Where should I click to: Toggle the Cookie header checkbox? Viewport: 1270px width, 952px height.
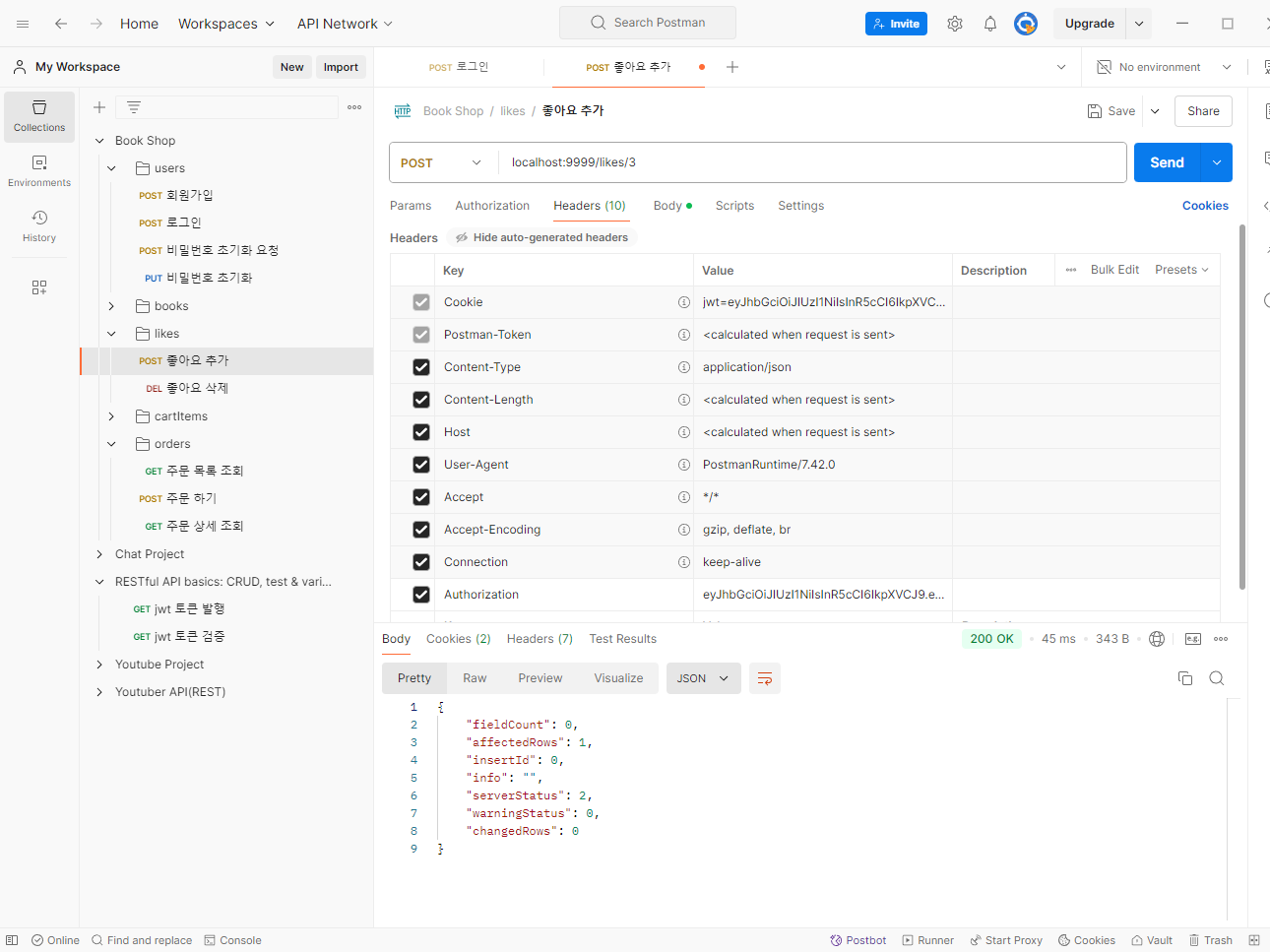(421, 302)
